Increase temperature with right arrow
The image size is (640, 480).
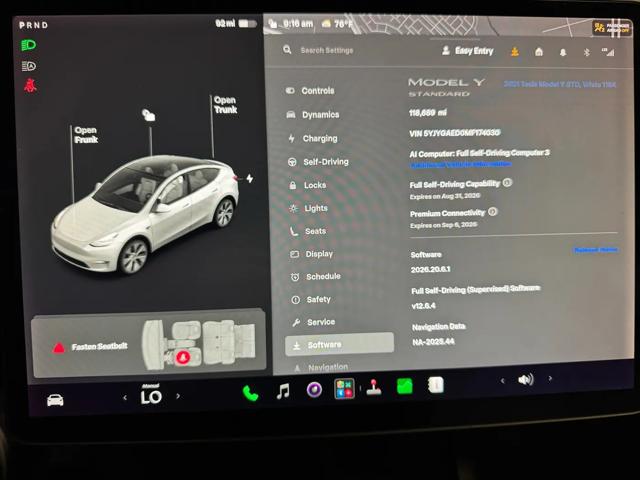(178, 396)
